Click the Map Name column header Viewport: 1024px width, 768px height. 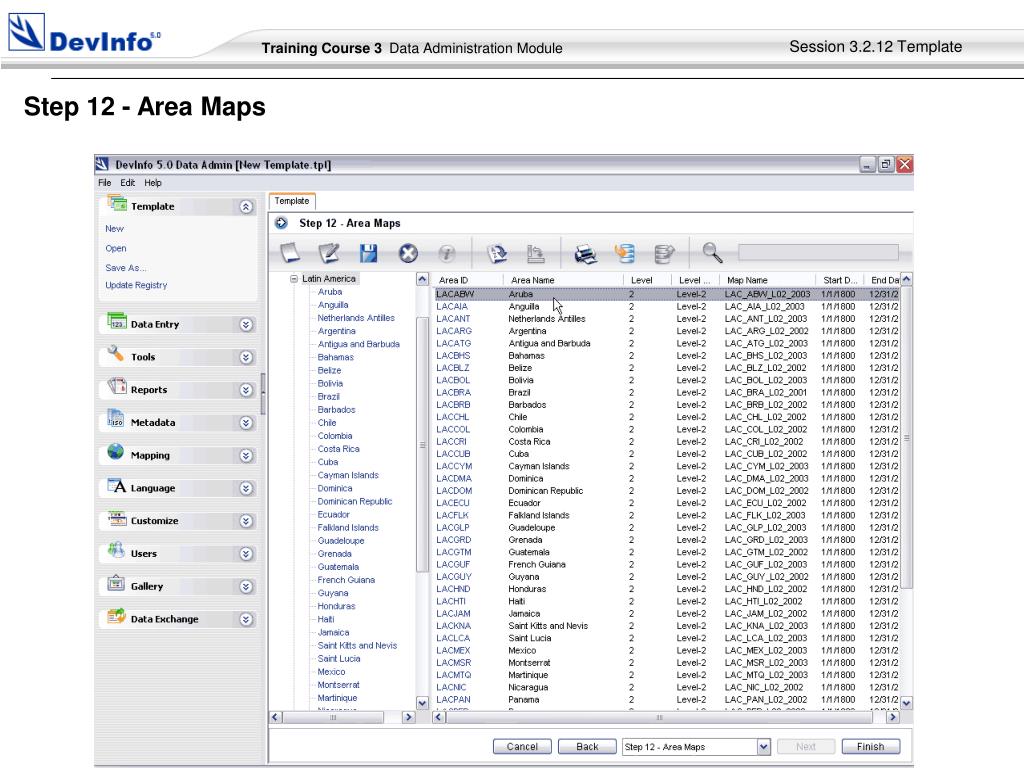pyautogui.click(x=747, y=280)
